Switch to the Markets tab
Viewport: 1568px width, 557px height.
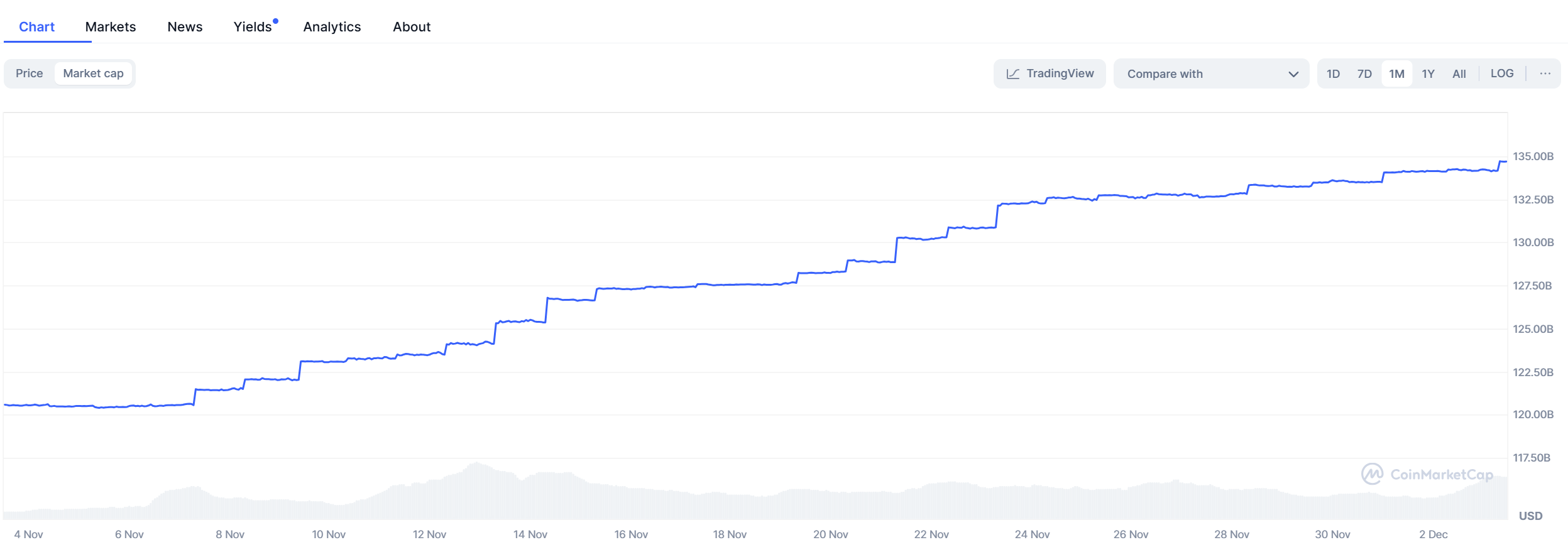point(111,27)
